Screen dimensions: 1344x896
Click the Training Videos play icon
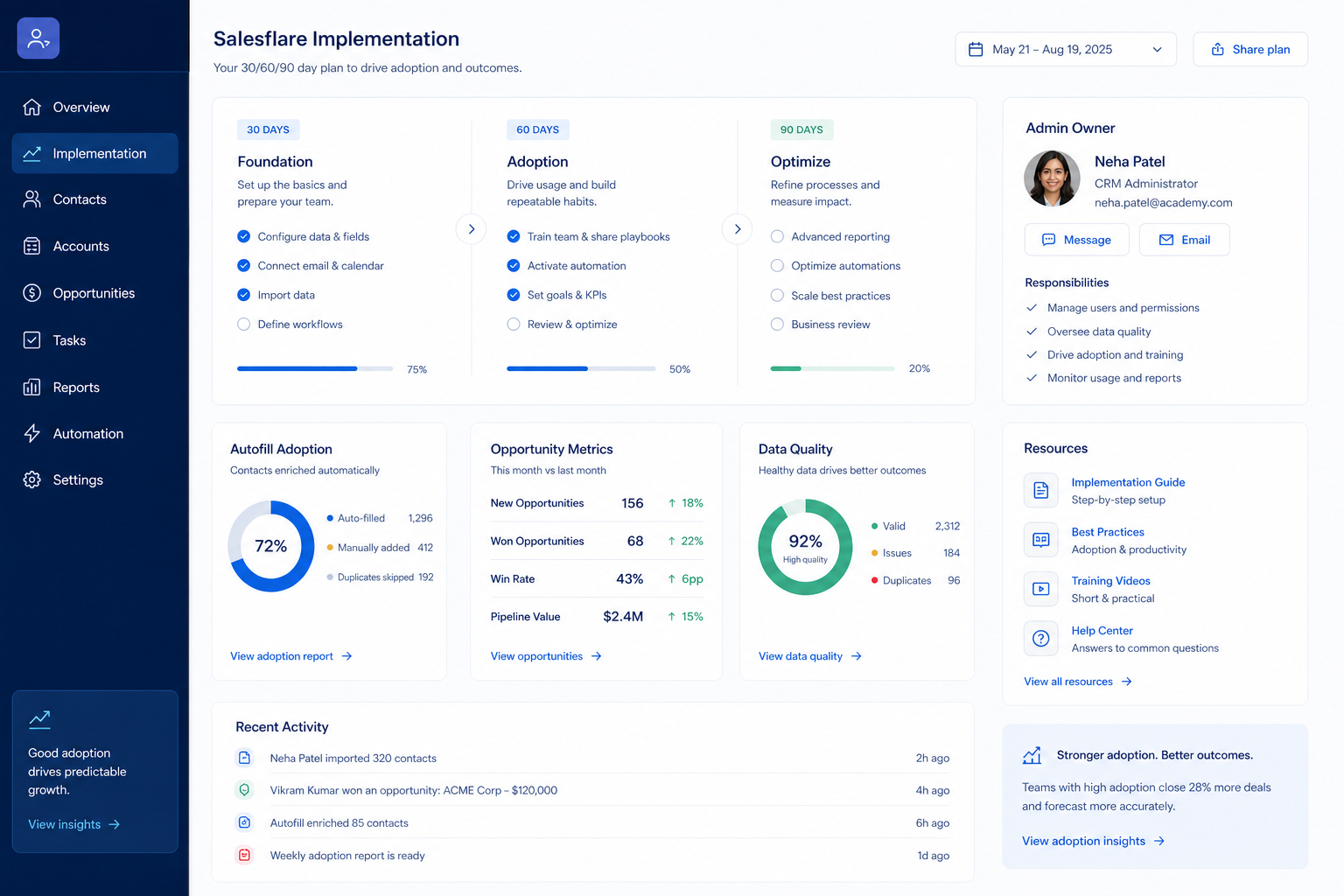tap(1041, 589)
